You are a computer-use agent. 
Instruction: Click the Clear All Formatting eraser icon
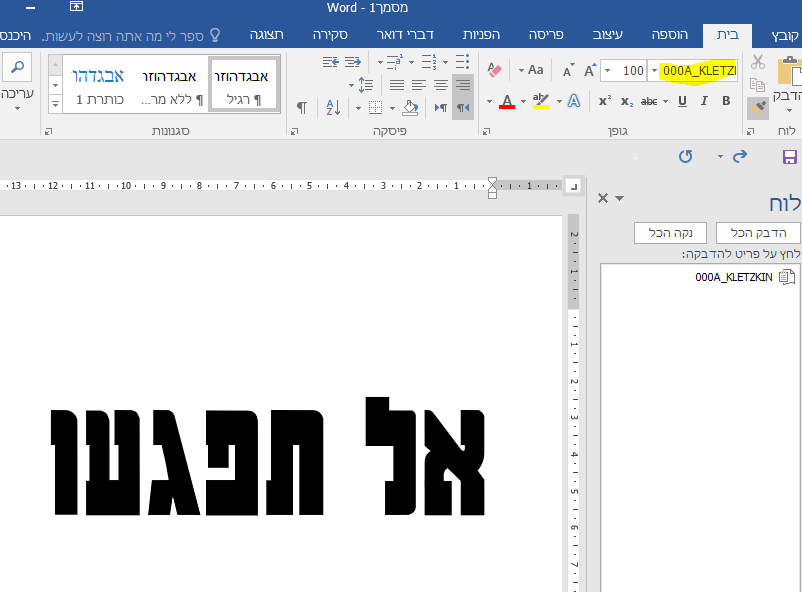[494, 70]
